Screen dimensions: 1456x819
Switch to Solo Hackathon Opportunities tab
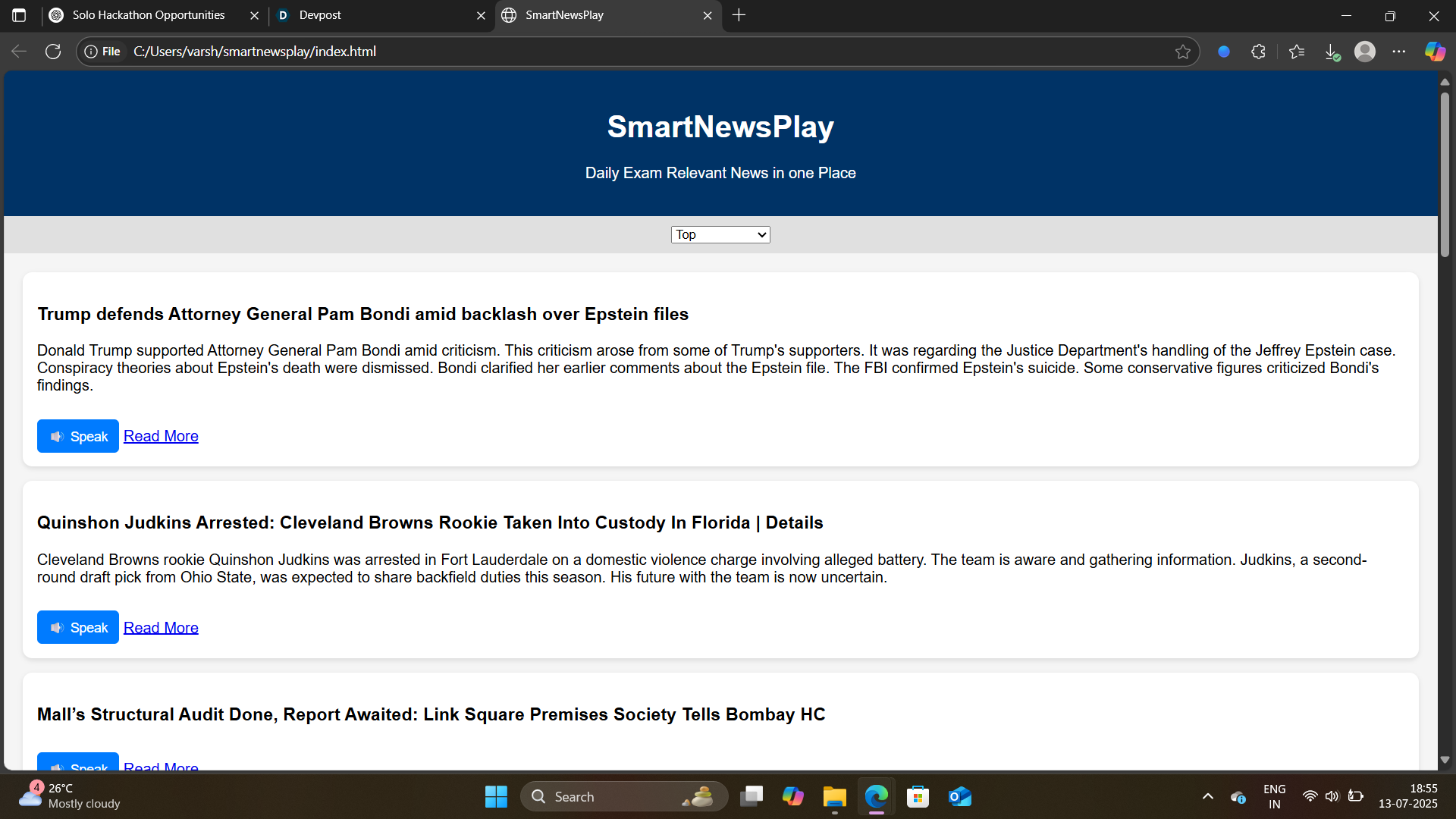[x=149, y=15]
